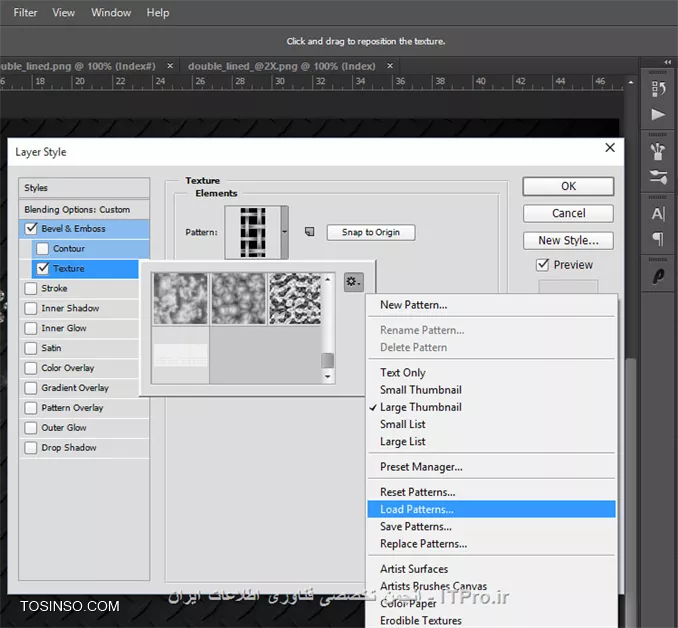The image size is (678, 628).
Task: Enable the Drop Shadow checkbox
Action: 31,447
